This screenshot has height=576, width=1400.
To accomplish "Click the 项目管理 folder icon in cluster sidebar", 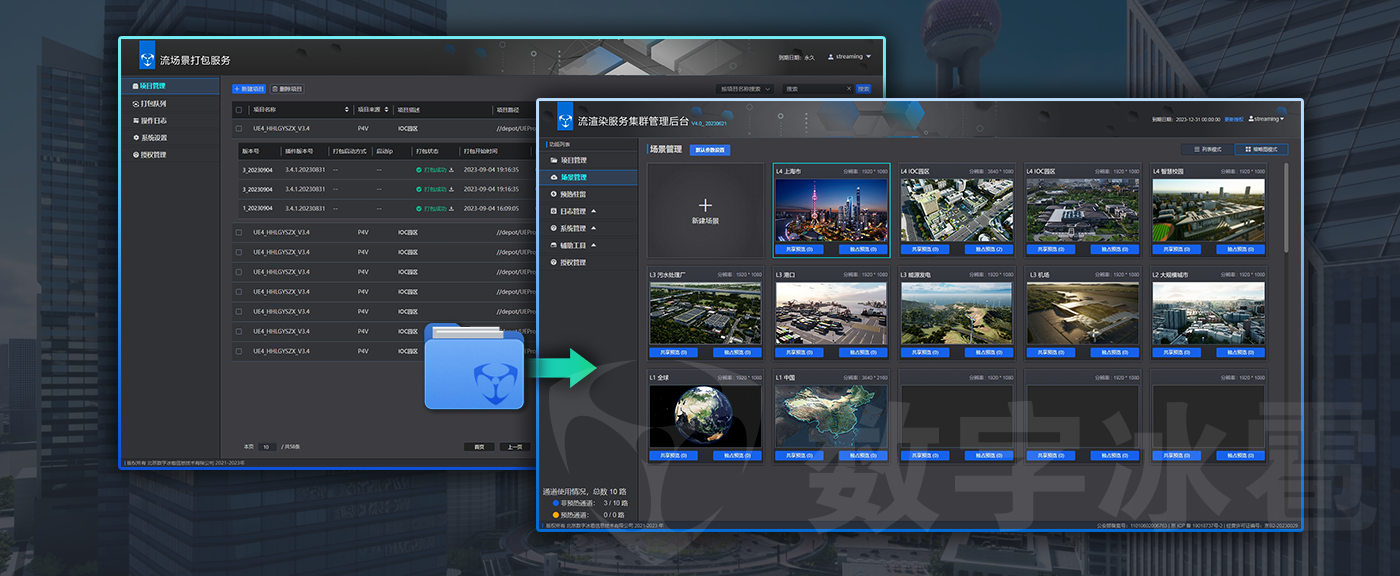I will coord(554,160).
